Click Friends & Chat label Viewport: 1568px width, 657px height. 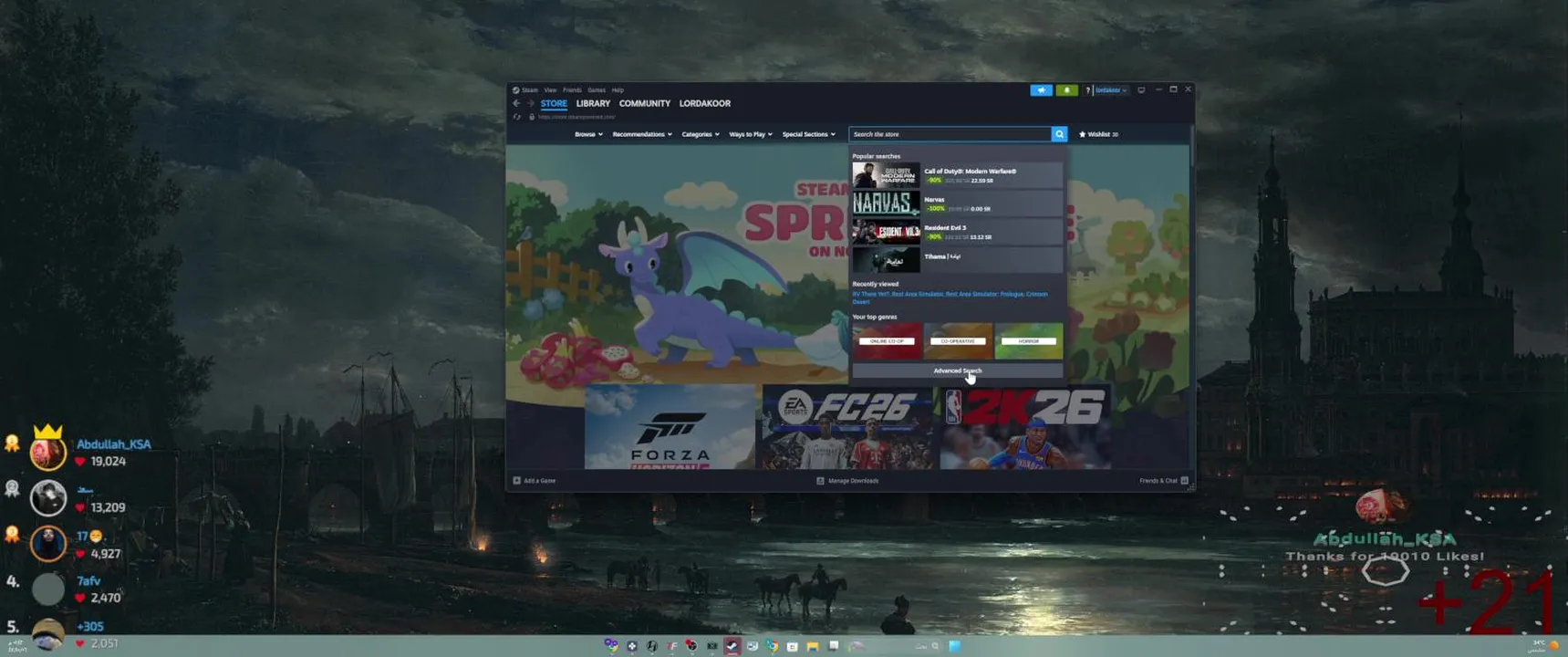(x=1158, y=480)
